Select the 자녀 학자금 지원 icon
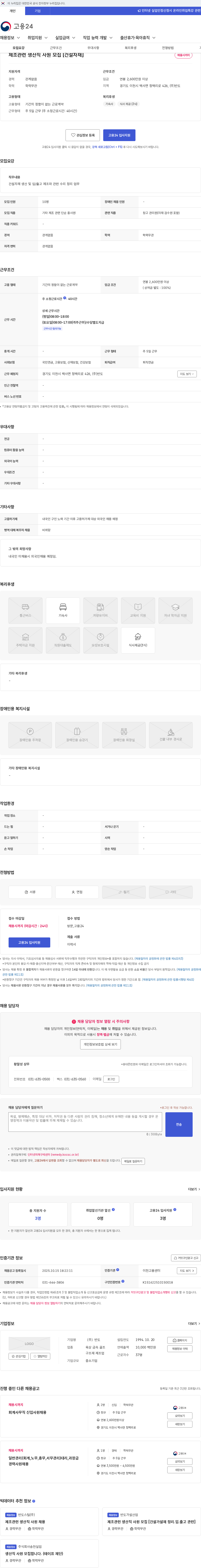The image size is (201, 1568). point(175,610)
